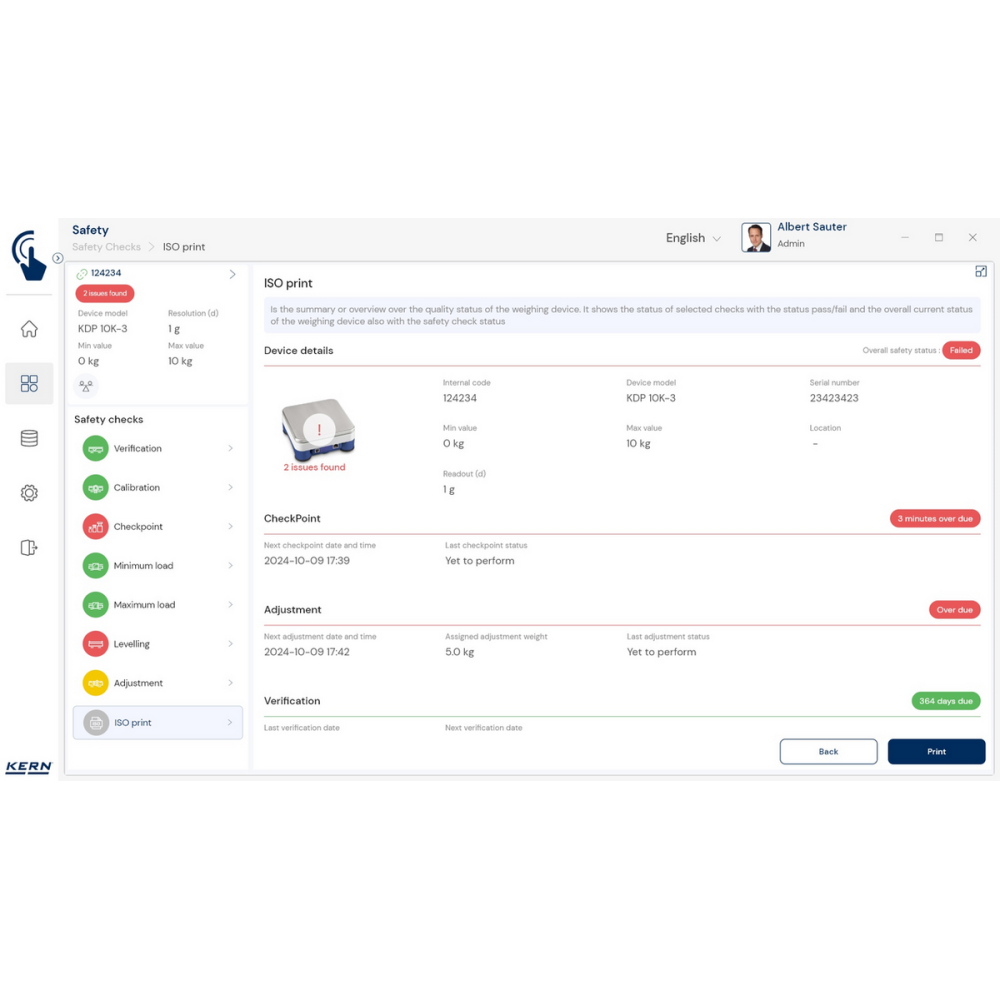
Task: Click the Home icon in the sidebar
Action: coord(29,329)
